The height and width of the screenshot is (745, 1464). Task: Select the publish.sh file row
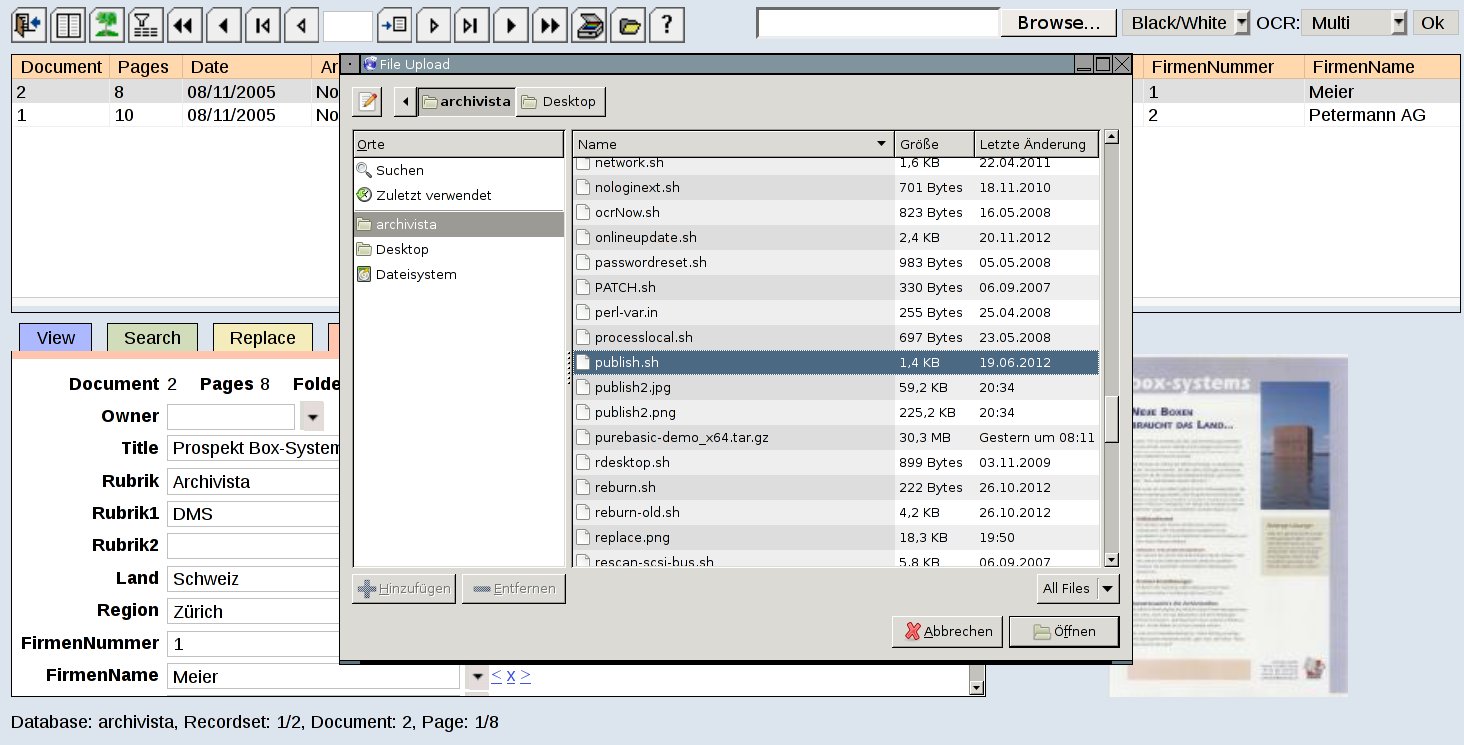pos(836,362)
